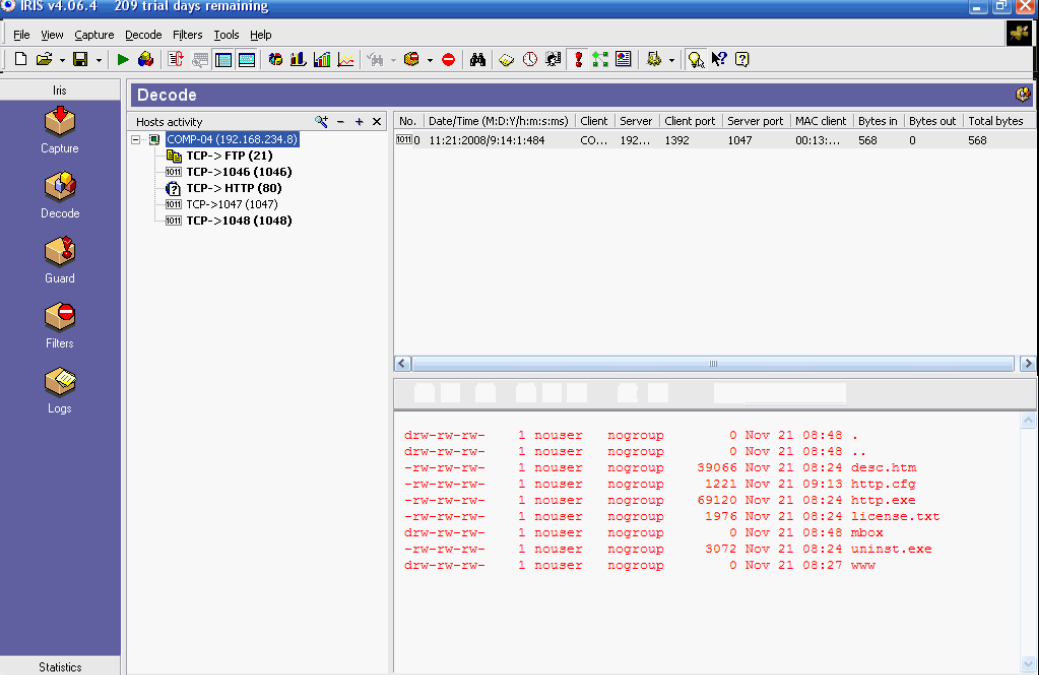1039x675 pixels.
Task: Open the Tools menu
Action: coord(226,34)
